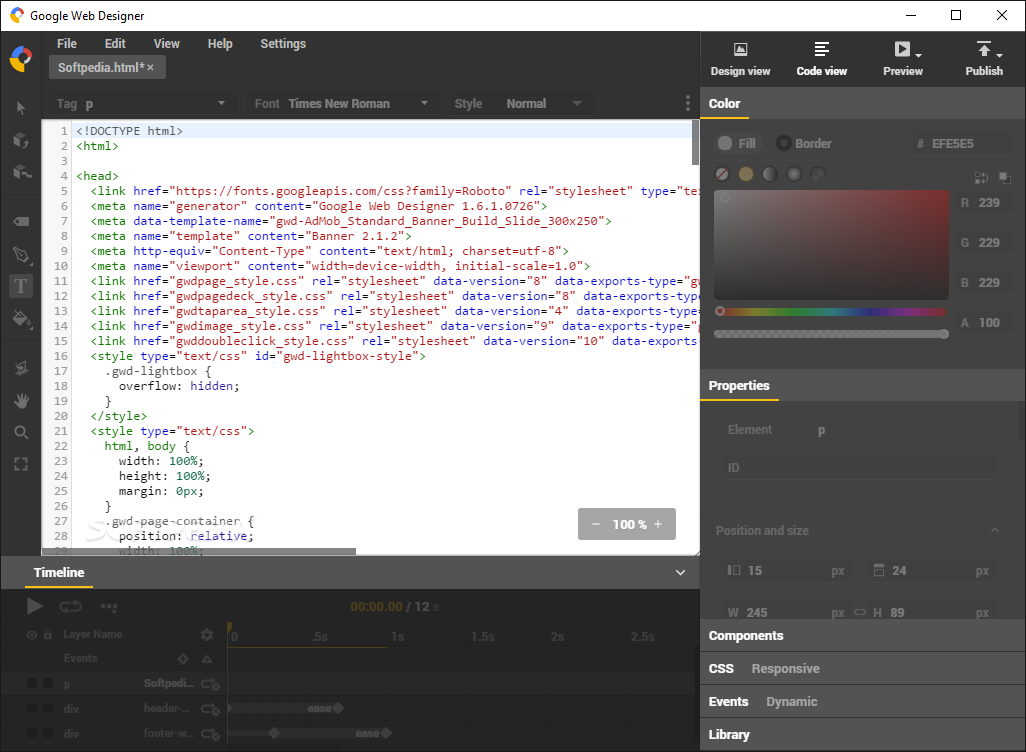Open the Edit menu
The width and height of the screenshot is (1026, 752).
(x=115, y=44)
